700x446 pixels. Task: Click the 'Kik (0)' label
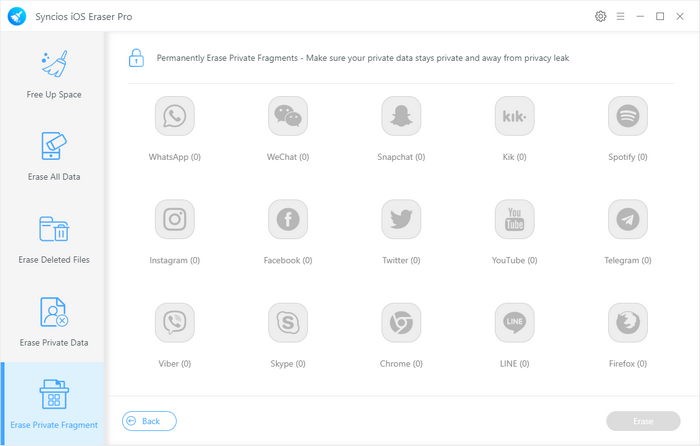pos(514,157)
